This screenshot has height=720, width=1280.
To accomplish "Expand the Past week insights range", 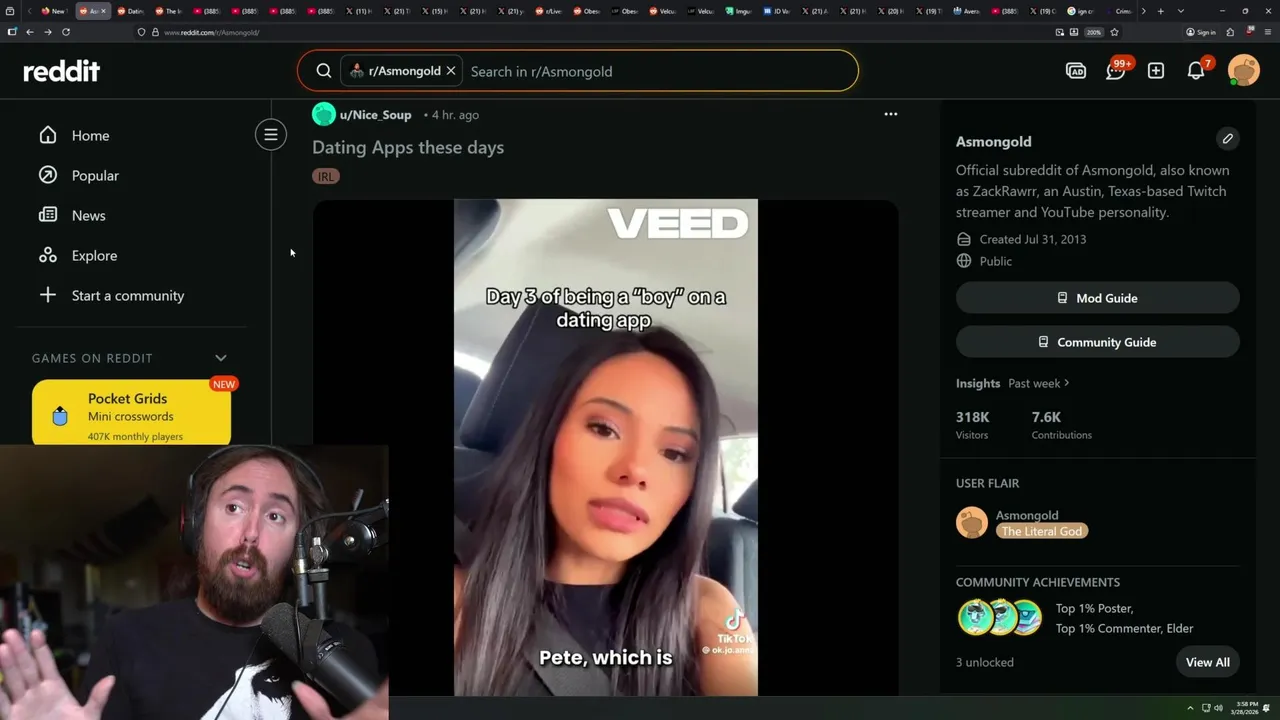I will pos(1039,383).
